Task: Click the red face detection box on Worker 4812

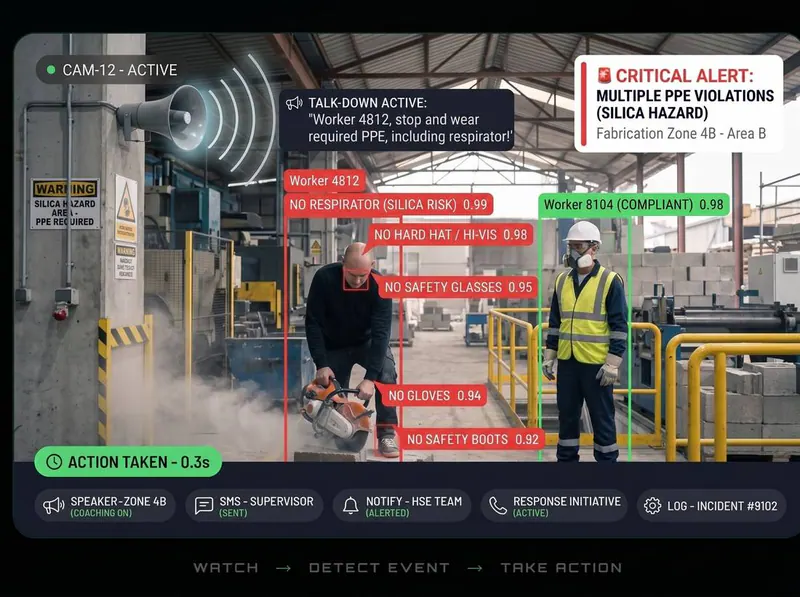Action: pos(356,279)
